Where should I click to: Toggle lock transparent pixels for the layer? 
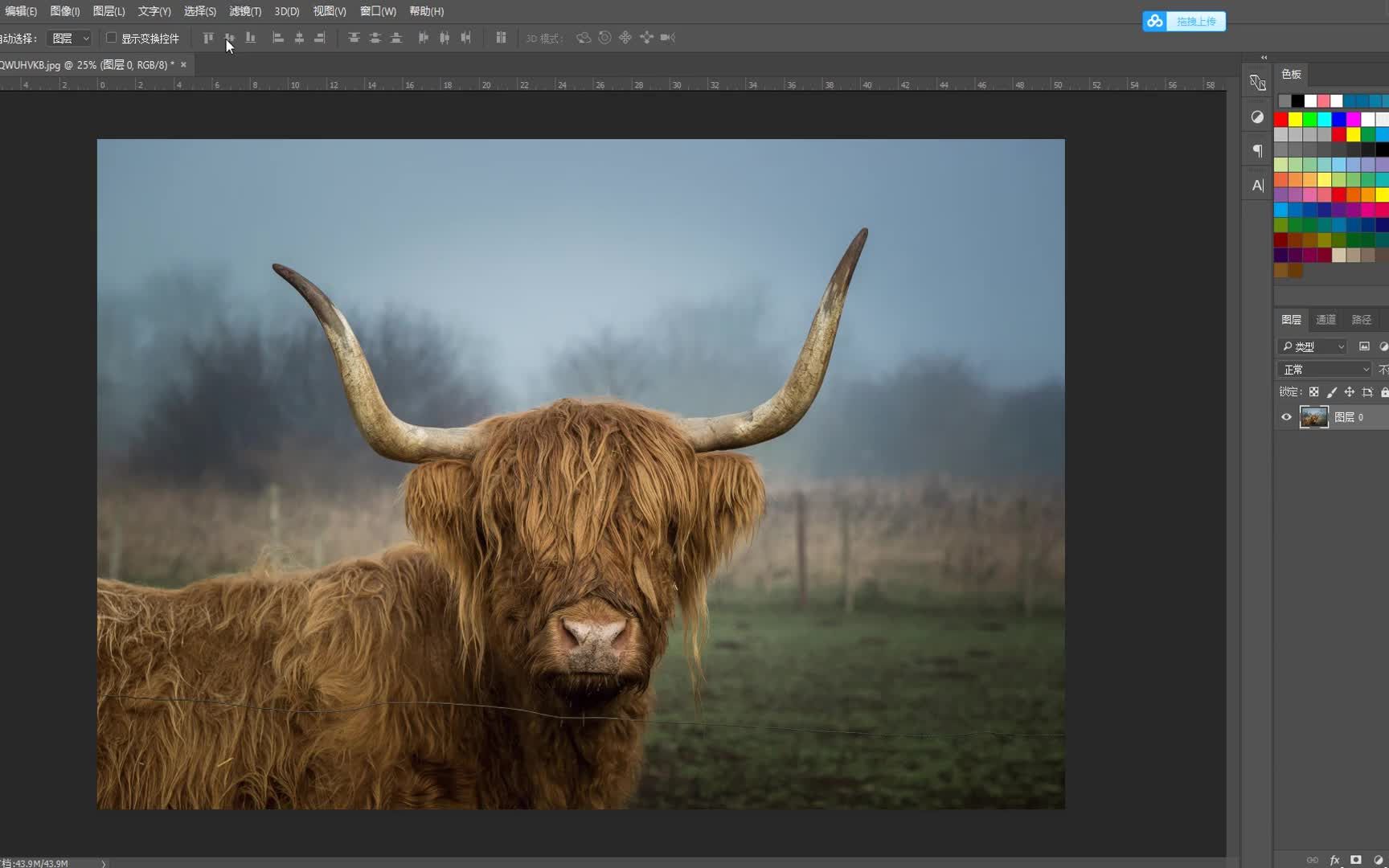pos(1313,392)
